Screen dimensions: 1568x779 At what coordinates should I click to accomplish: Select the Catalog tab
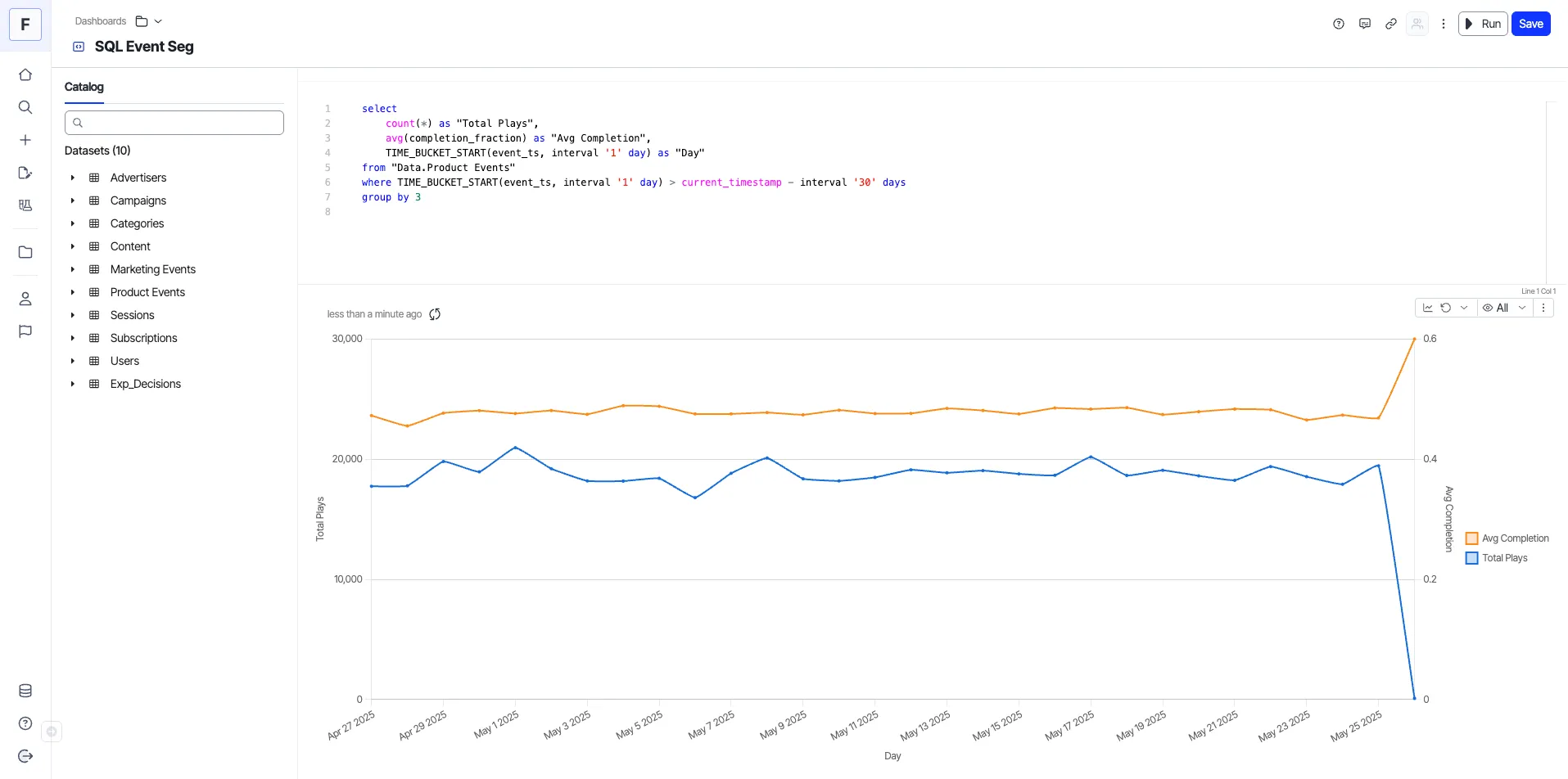coord(84,87)
